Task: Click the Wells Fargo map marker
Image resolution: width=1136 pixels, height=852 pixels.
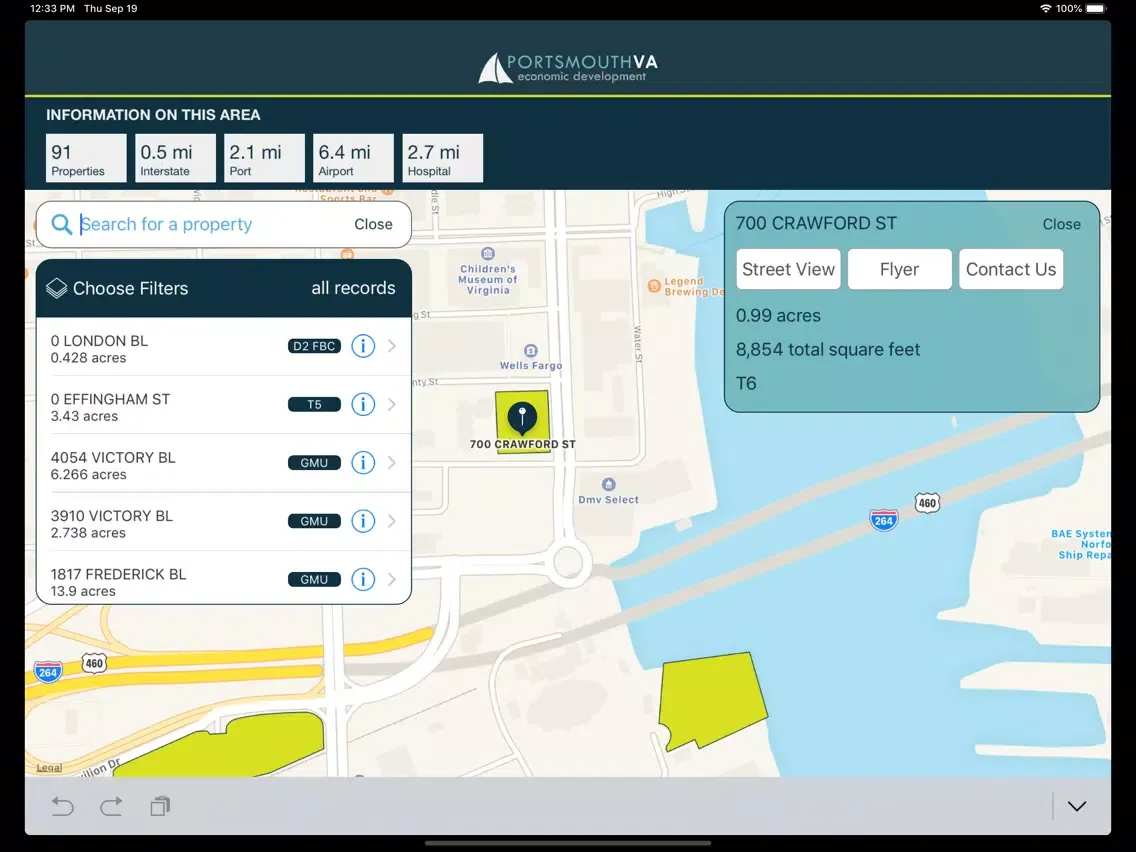Action: pyautogui.click(x=530, y=351)
